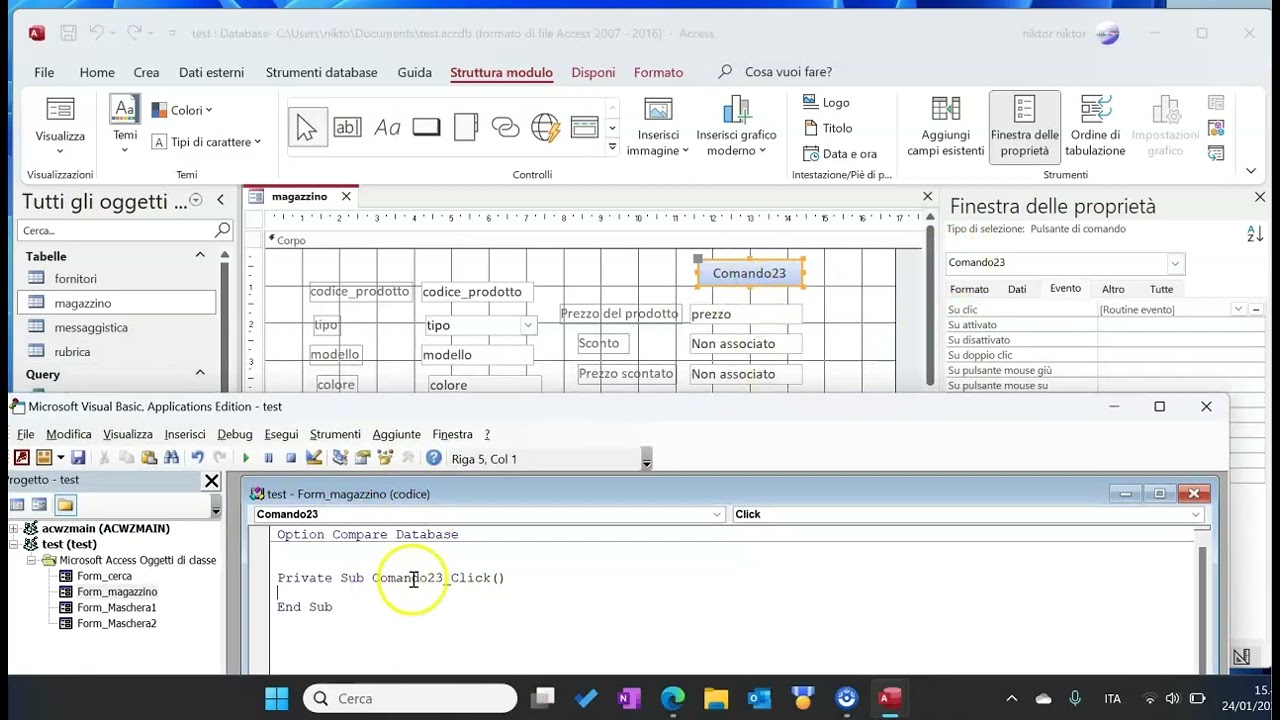The image size is (1280, 720).
Task: Open the Click procedure dropdown in code window
Action: coord(1196,514)
